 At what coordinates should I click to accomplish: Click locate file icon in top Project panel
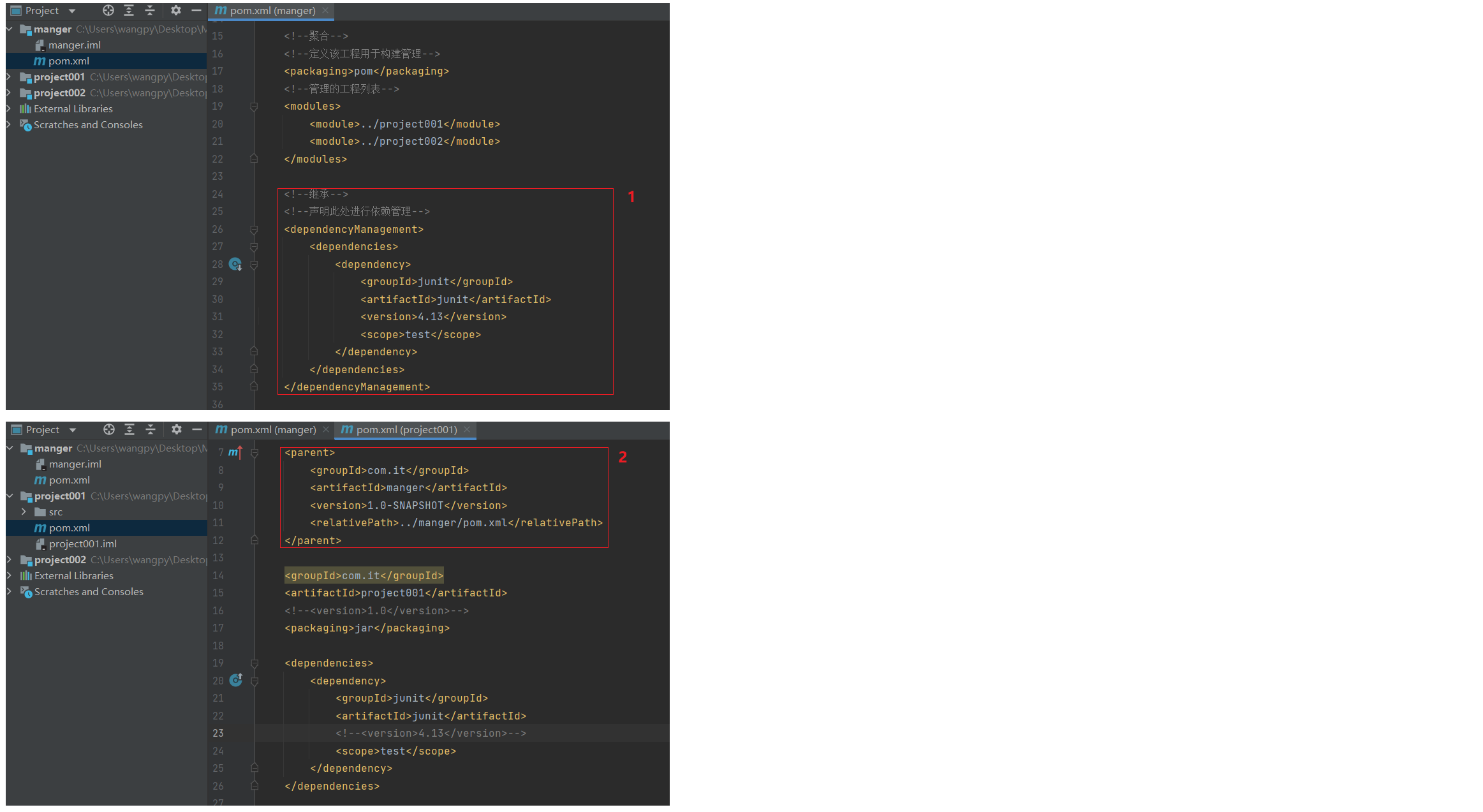[108, 10]
